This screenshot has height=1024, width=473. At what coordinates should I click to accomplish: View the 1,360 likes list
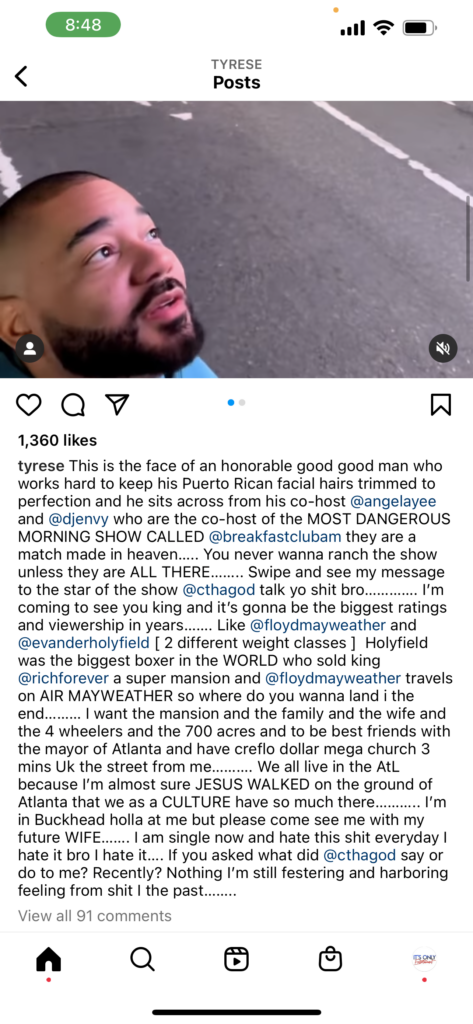coord(57,441)
